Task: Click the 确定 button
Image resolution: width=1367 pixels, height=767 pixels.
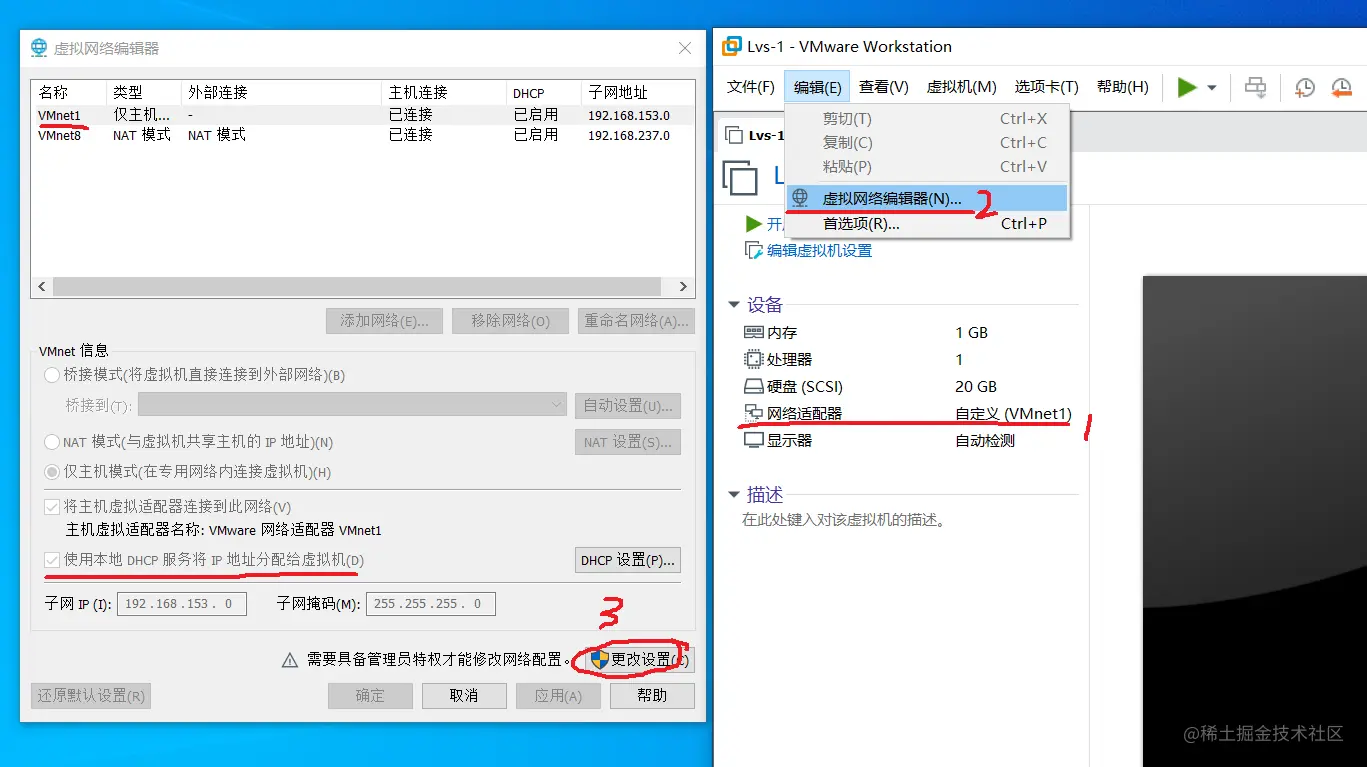Action: [370, 695]
